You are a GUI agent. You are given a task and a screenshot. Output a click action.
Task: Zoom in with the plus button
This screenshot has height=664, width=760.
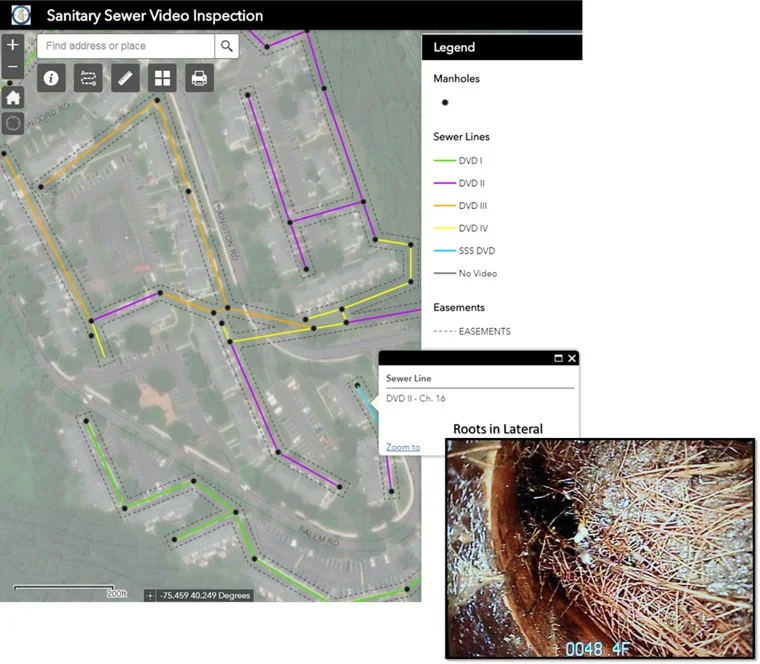(13, 45)
